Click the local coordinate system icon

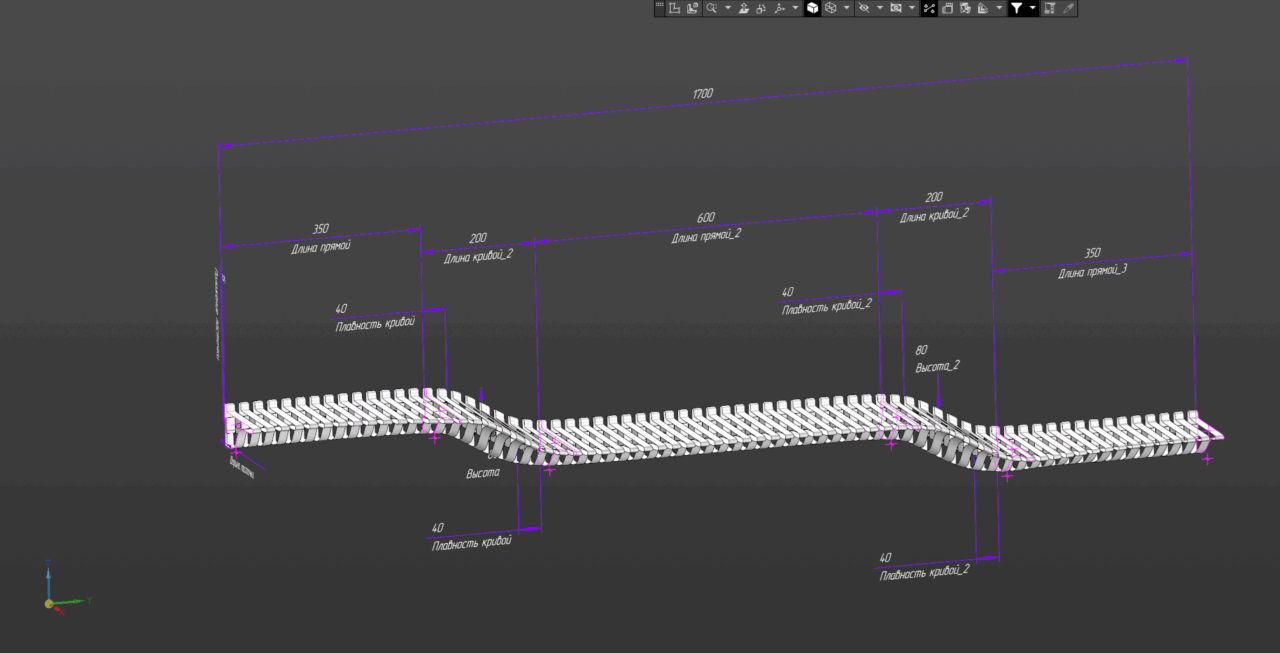tap(674, 8)
